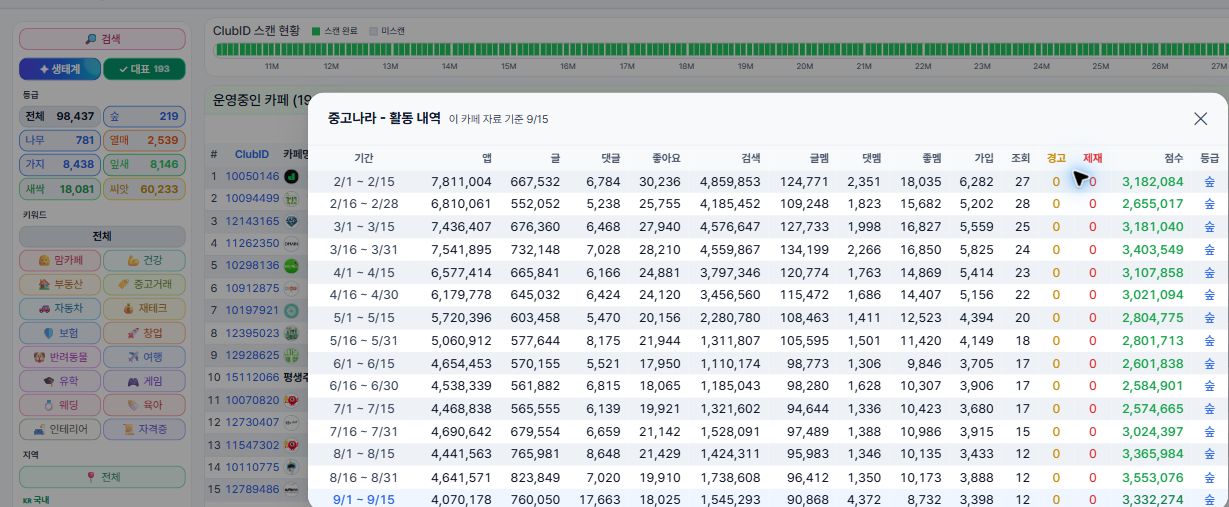Viewport: 1229px width, 507px height.
Task: Open ClubID 12143165 link
Action: click(252, 221)
